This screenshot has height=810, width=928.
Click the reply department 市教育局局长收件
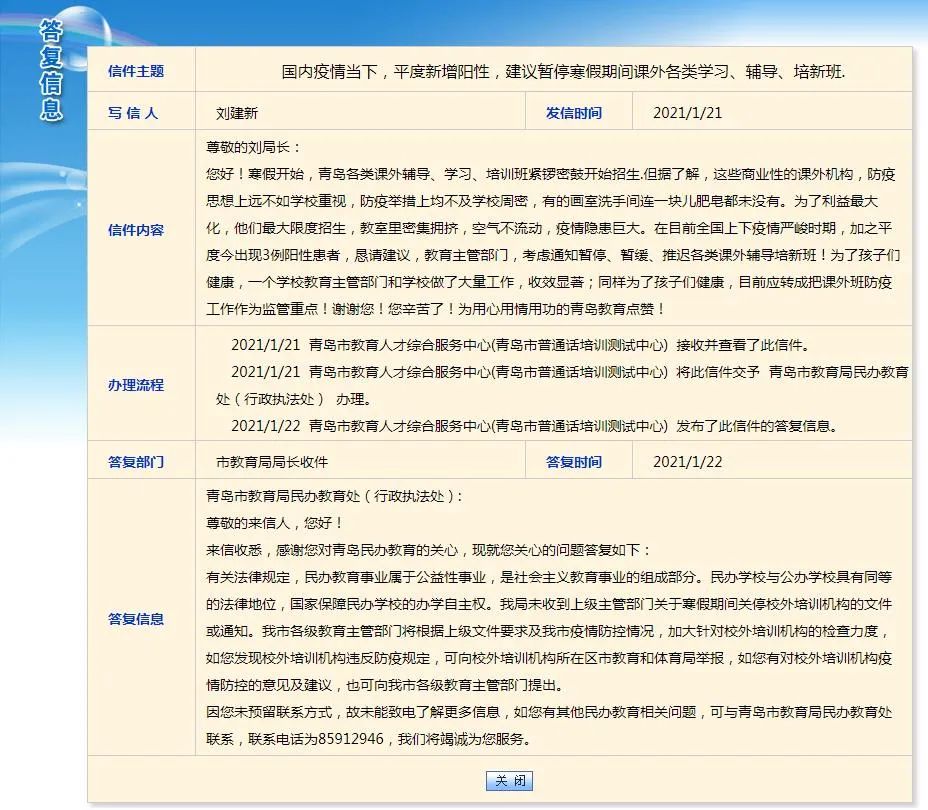point(272,462)
